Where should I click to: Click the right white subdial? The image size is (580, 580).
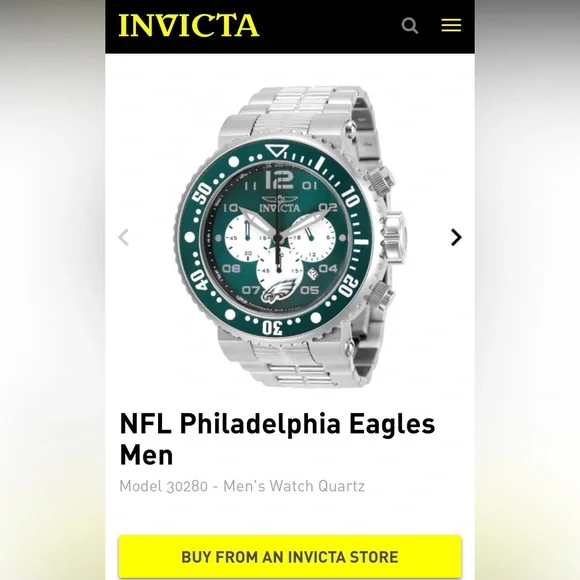click(x=311, y=239)
